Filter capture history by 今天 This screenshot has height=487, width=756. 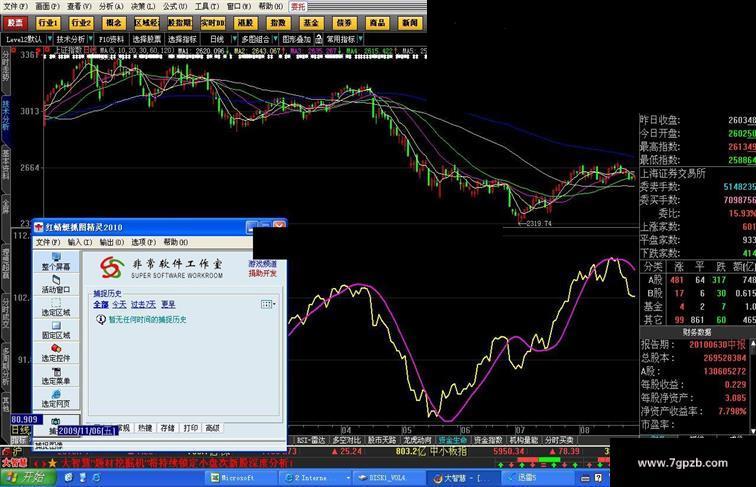click(x=119, y=304)
